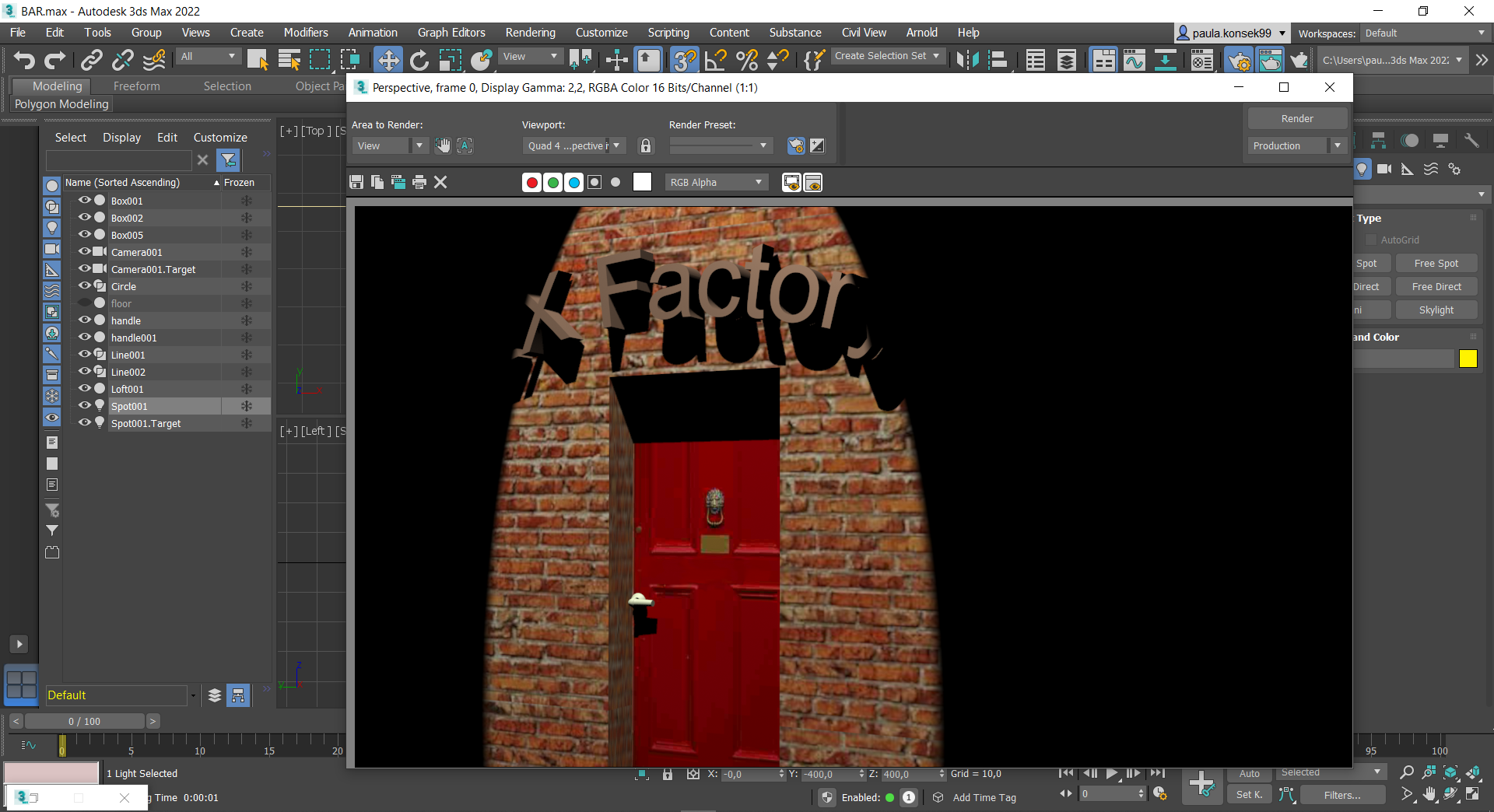Switch to the Freeform ribbon tab
The width and height of the screenshot is (1494, 812).
137,86
